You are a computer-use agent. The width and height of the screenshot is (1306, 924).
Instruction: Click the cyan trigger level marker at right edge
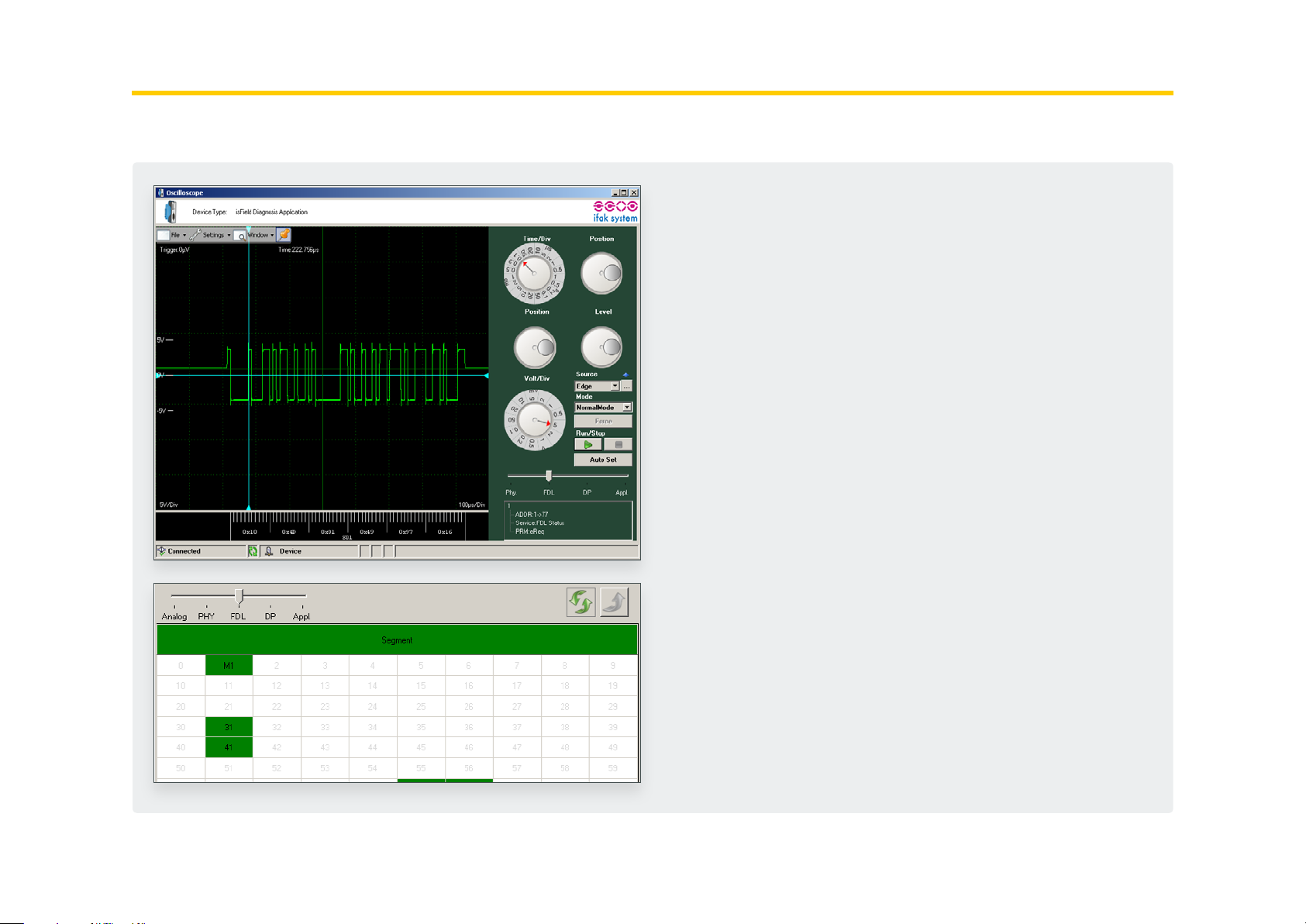[486, 375]
